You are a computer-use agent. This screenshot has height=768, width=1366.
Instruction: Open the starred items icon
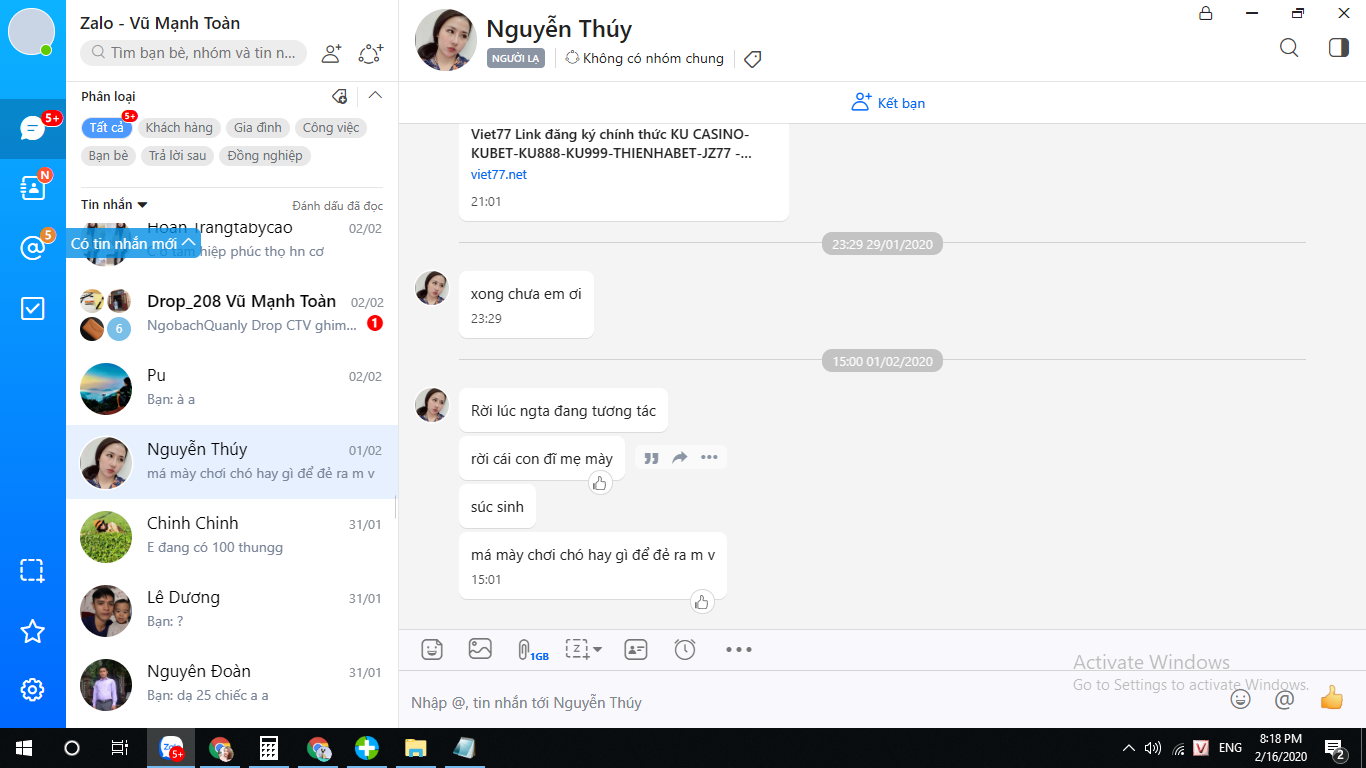pyautogui.click(x=33, y=631)
